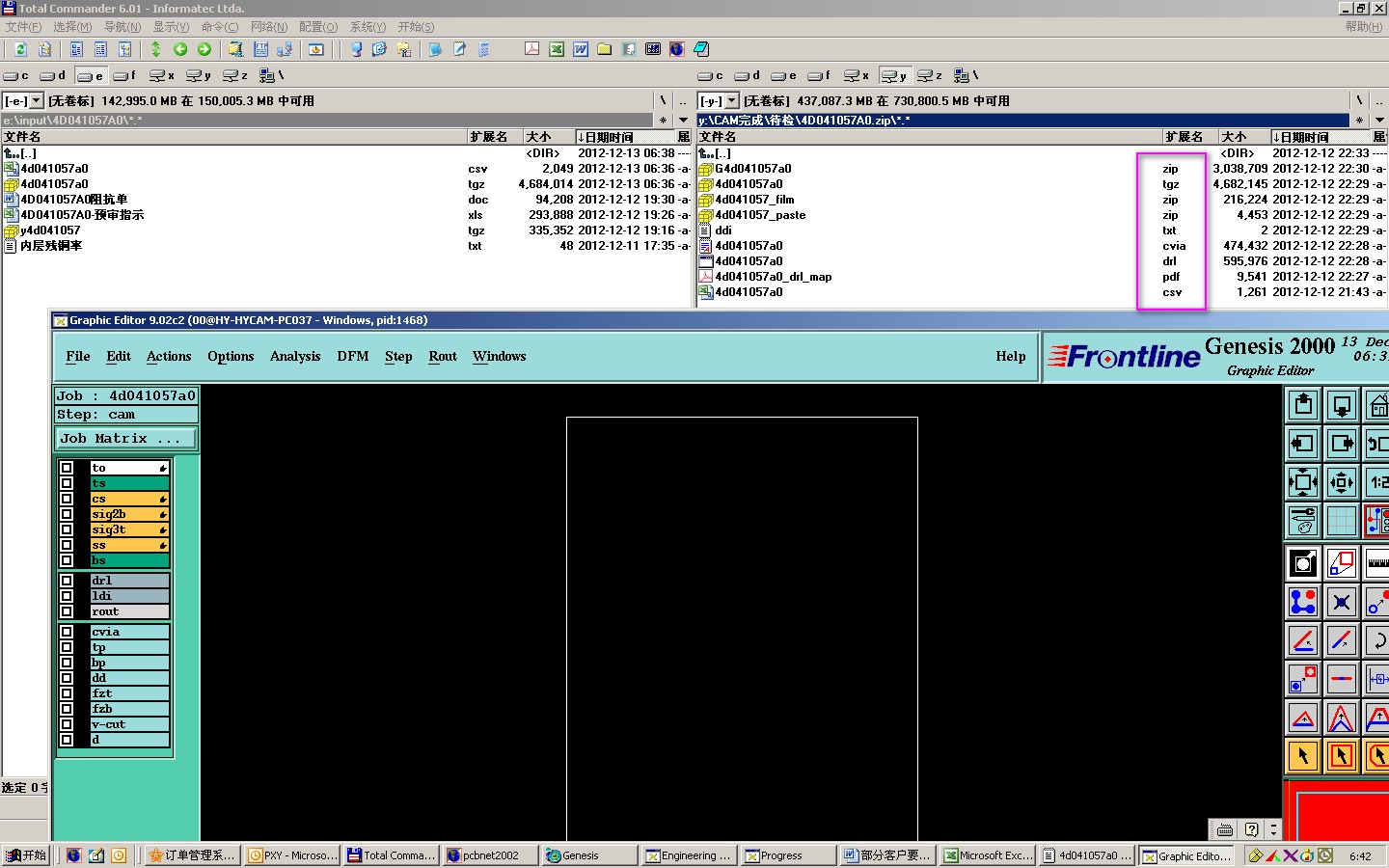Toggle the checkbox for layer cvia
The height and width of the screenshot is (868, 1389).
(67, 632)
